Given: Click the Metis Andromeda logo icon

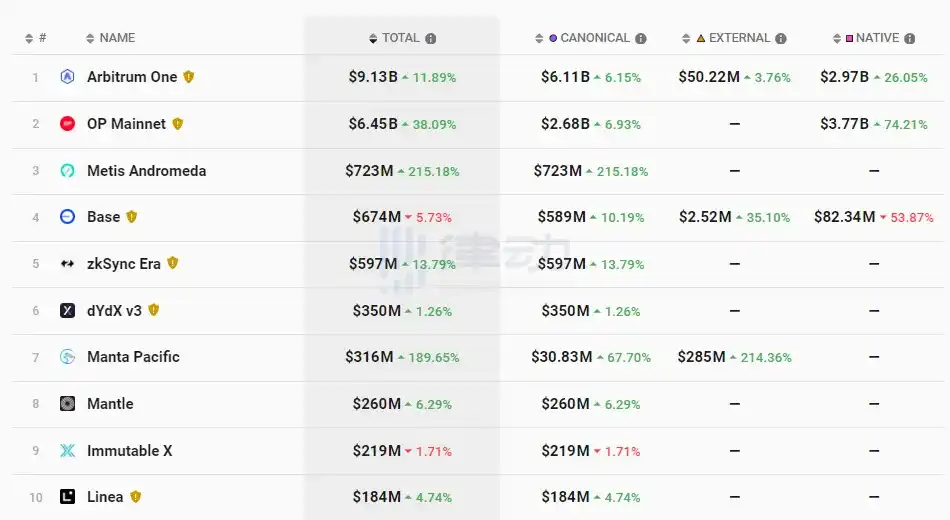Looking at the screenshot, I should 68,171.
